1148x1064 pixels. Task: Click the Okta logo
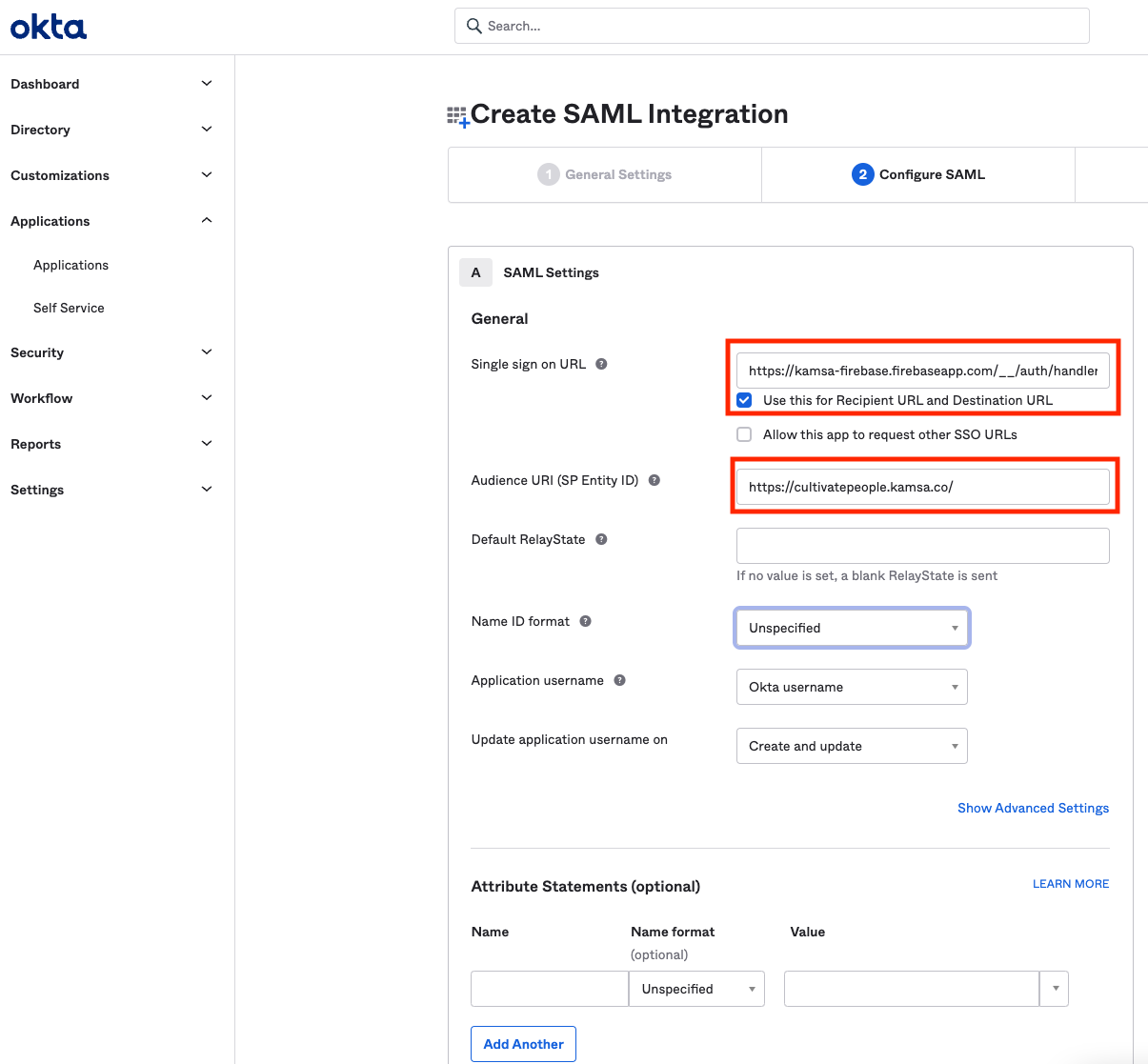click(x=49, y=27)
